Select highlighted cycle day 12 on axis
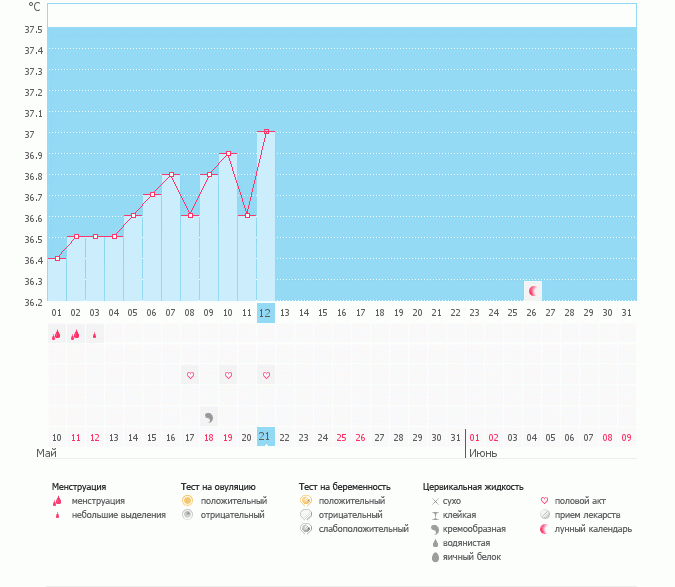The image size is (675, 587). coord(265,312)
